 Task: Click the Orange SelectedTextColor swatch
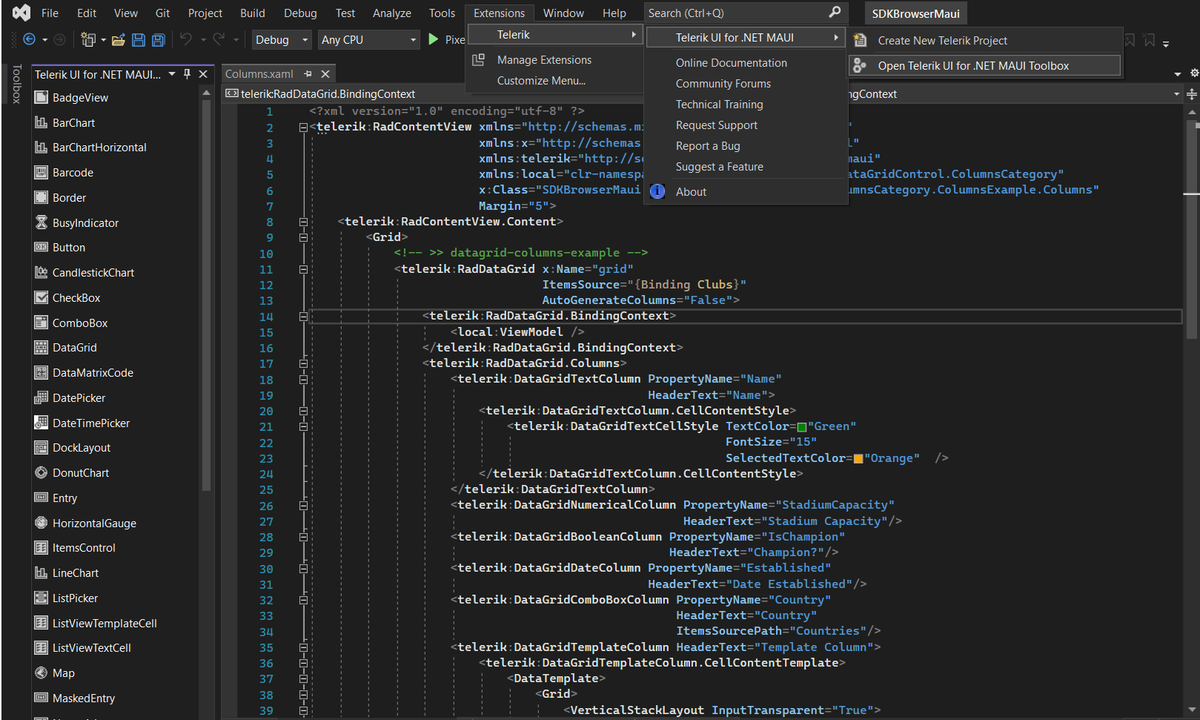point(858,458)
